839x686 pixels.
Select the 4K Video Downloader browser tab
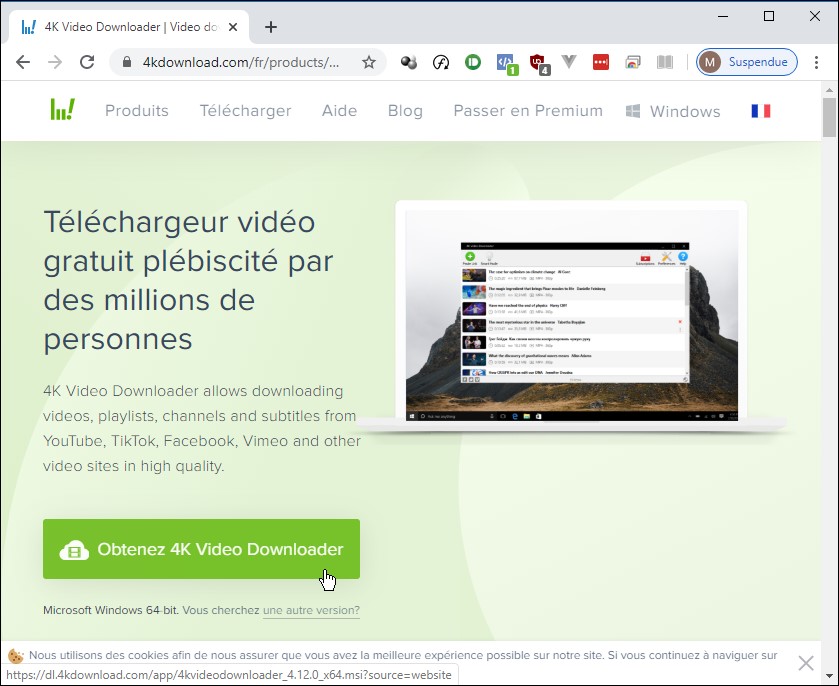128,27
